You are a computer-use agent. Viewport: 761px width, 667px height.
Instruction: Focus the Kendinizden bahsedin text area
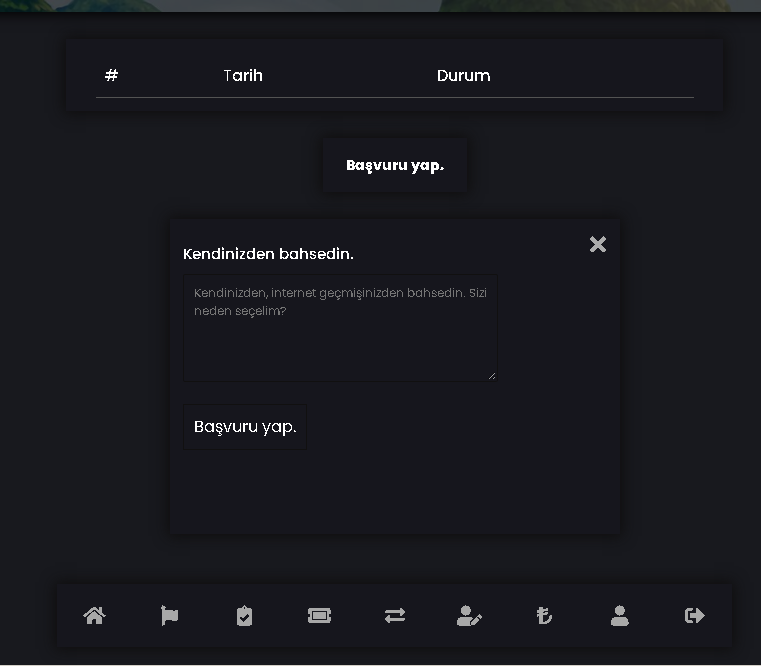tap(340, 328)
